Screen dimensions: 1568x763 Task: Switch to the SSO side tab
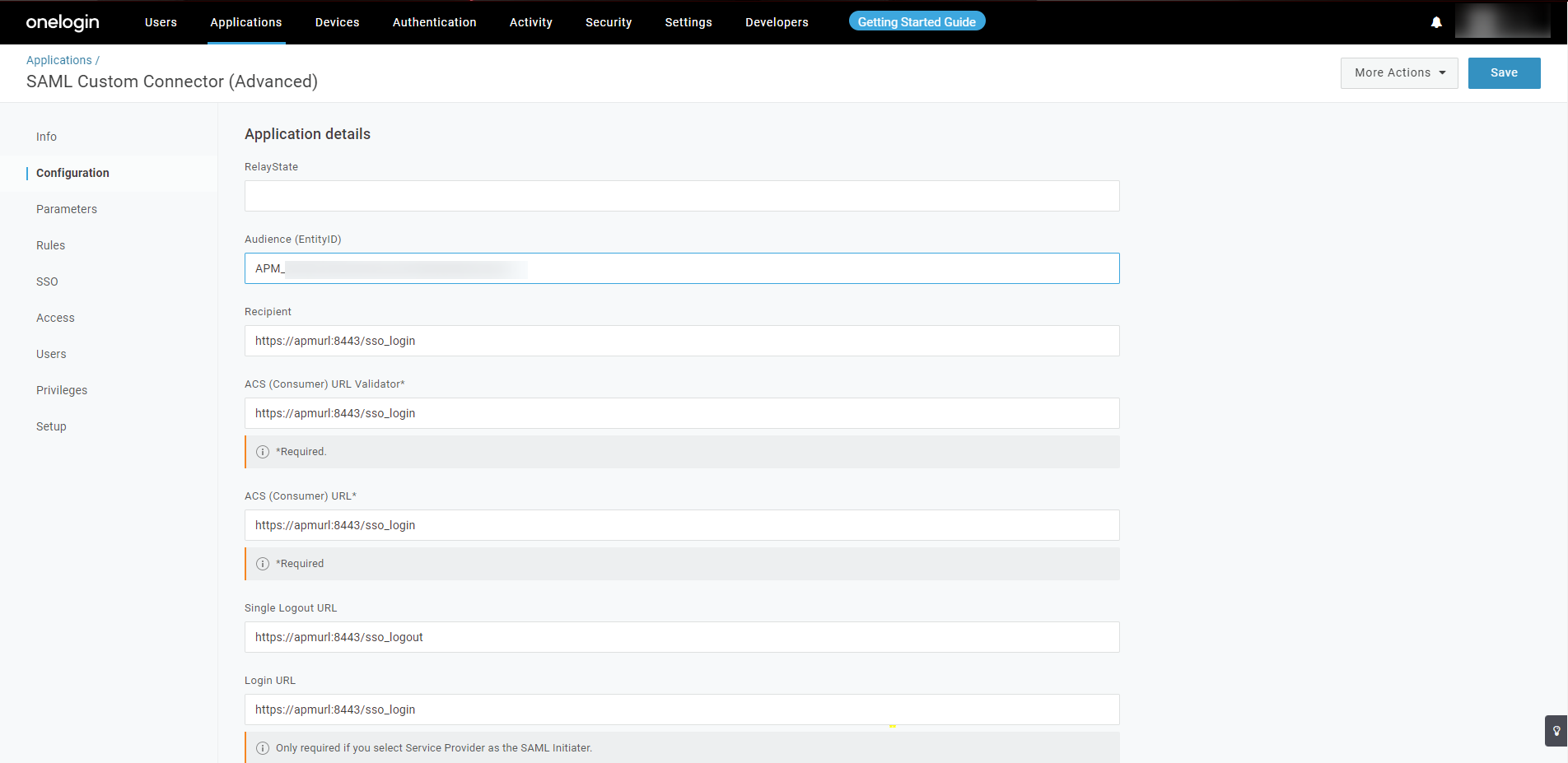pos(47,281)
